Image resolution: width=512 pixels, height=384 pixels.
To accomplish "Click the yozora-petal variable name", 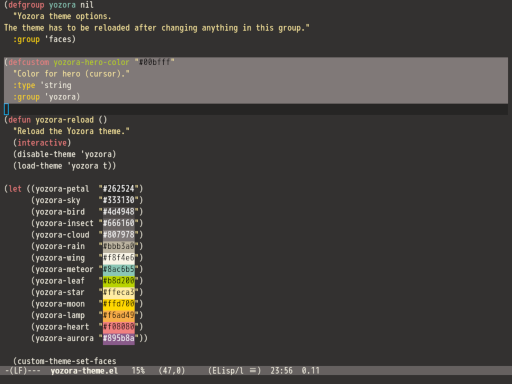I will coord(62,189).
